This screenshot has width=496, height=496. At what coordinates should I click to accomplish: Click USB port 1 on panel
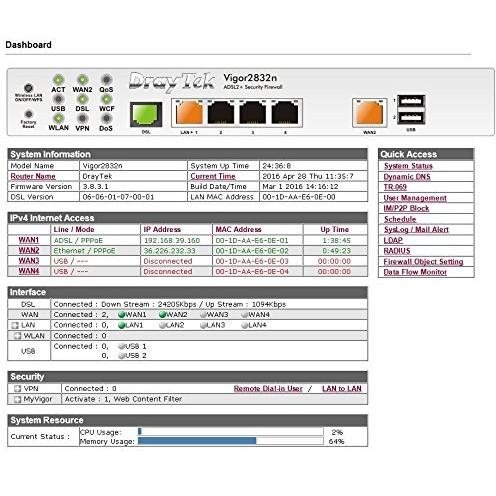[x=412, y=101]
